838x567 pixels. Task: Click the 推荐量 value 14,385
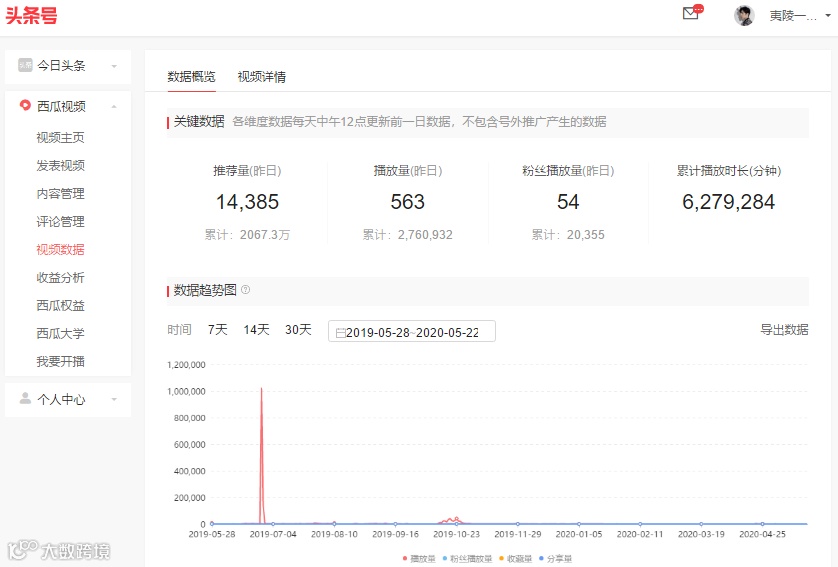coord(247,202)
